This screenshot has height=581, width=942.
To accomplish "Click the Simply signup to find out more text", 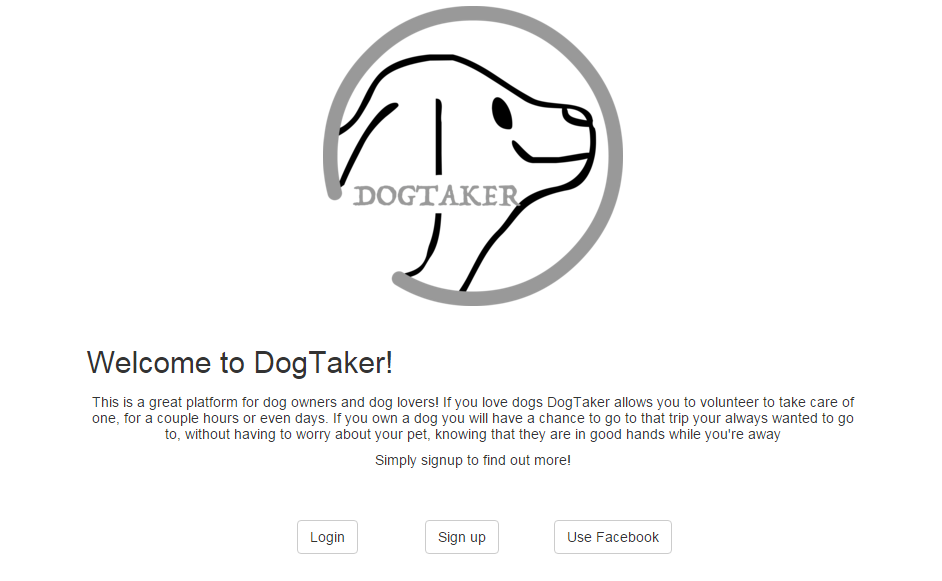I will 473,460.
